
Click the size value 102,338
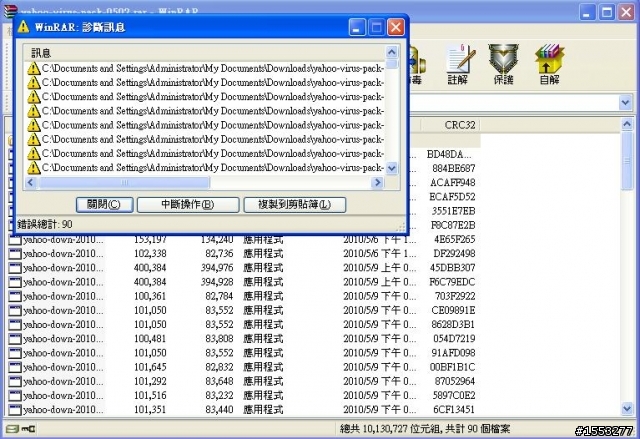coord(150,254)
